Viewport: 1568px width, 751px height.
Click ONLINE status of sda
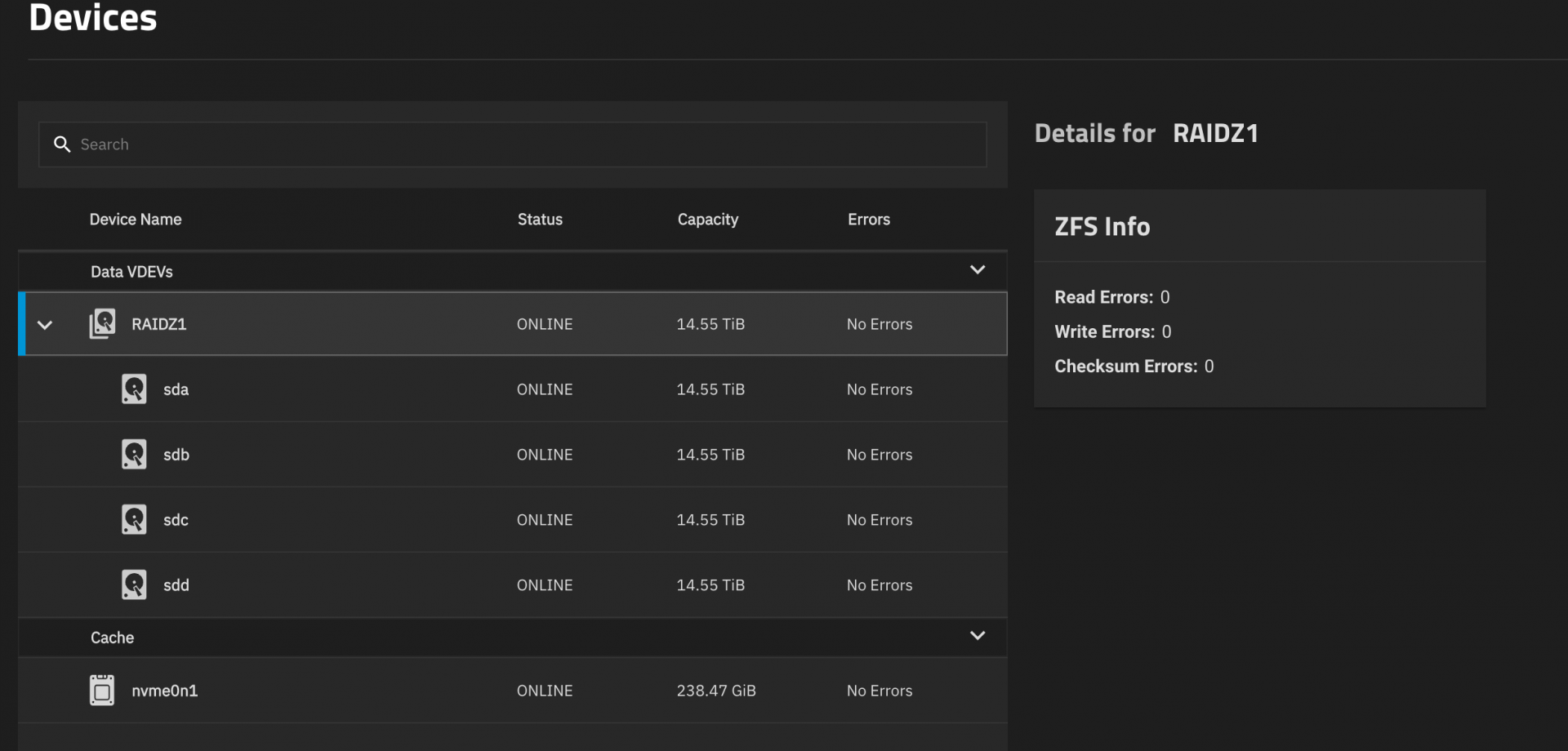click(545, 390)
